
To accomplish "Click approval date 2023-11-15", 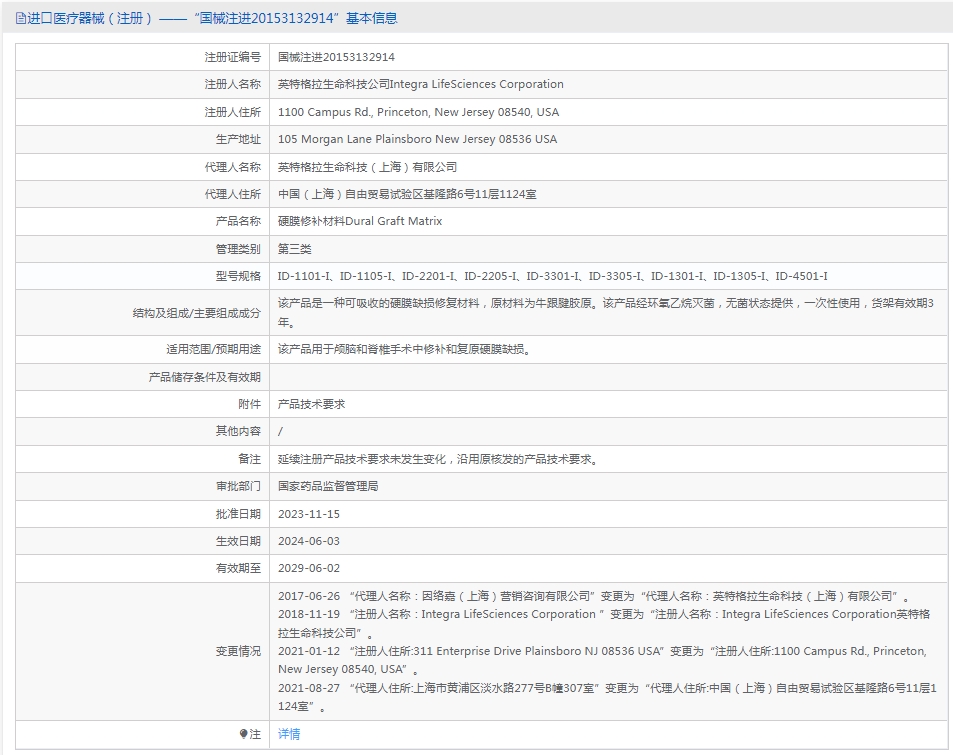I will (x=309, y=514).
